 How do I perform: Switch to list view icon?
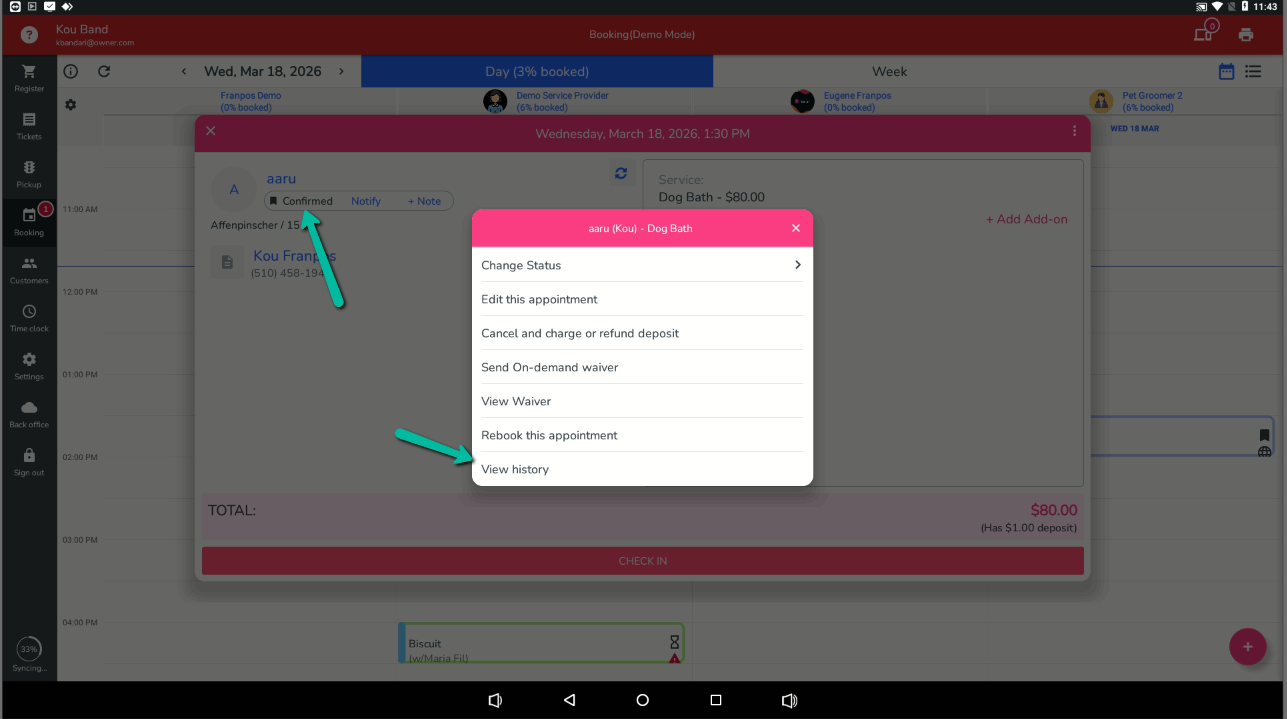pos(1253,71)
